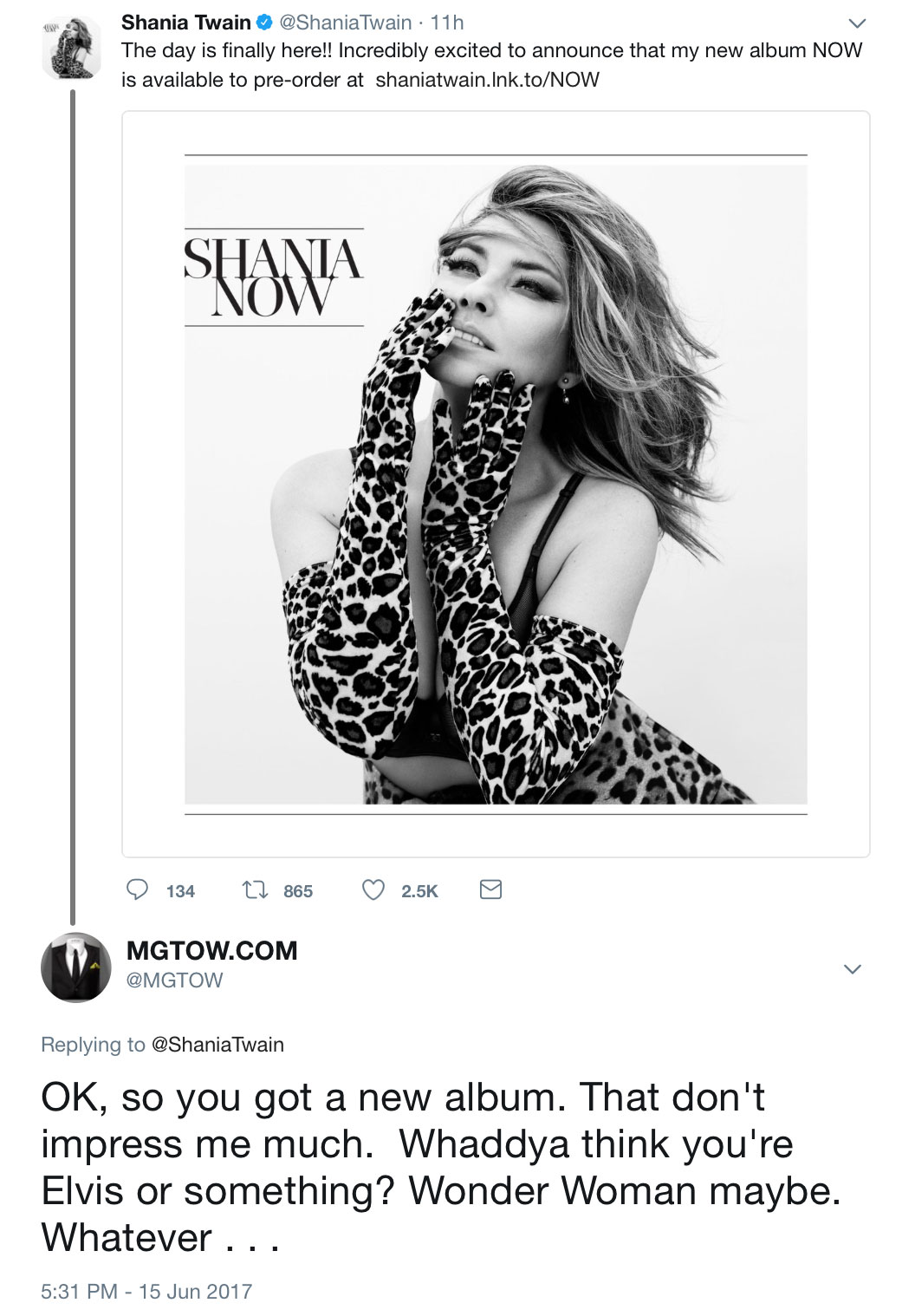
Task: Open MGTOW reply options chevron
Action: pos(853,968)
